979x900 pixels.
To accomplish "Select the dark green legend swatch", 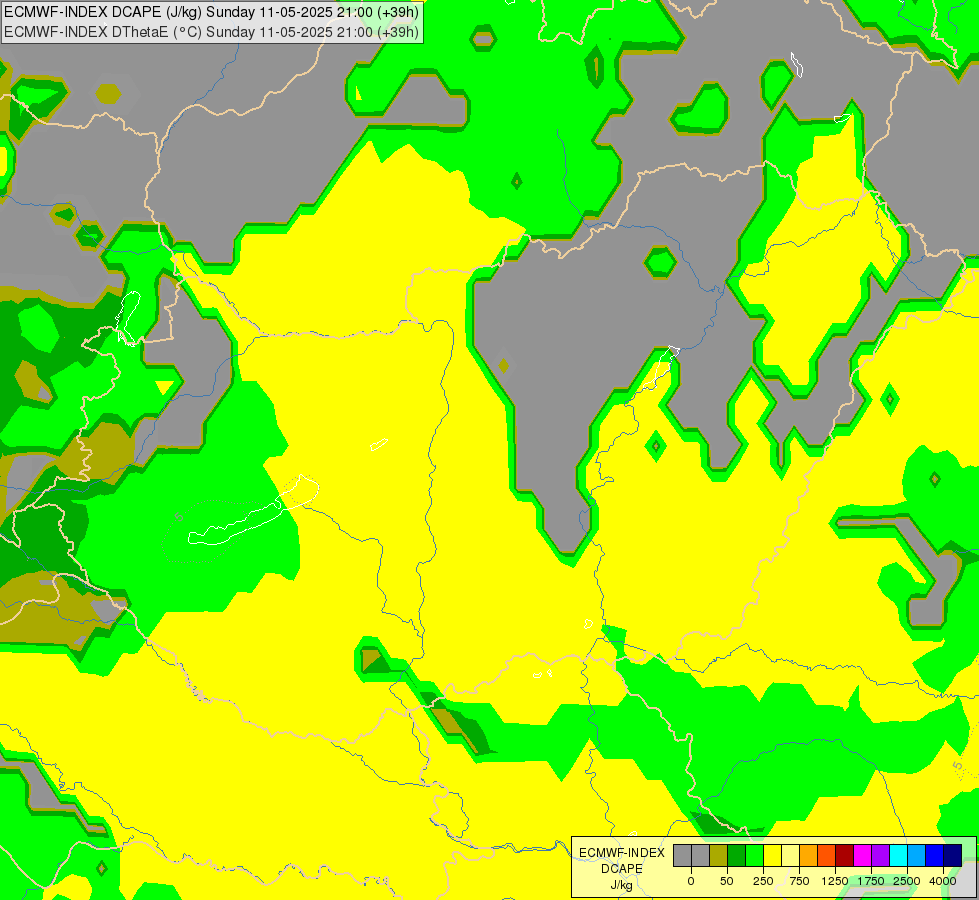I will [x=737, y=855].
